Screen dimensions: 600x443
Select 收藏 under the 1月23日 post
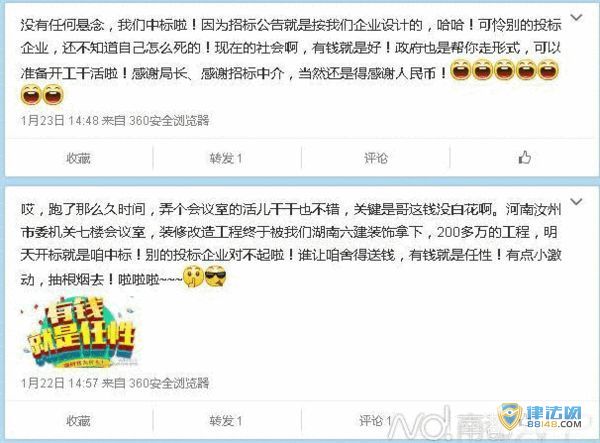pyautogui.click(x=78, y=158)
